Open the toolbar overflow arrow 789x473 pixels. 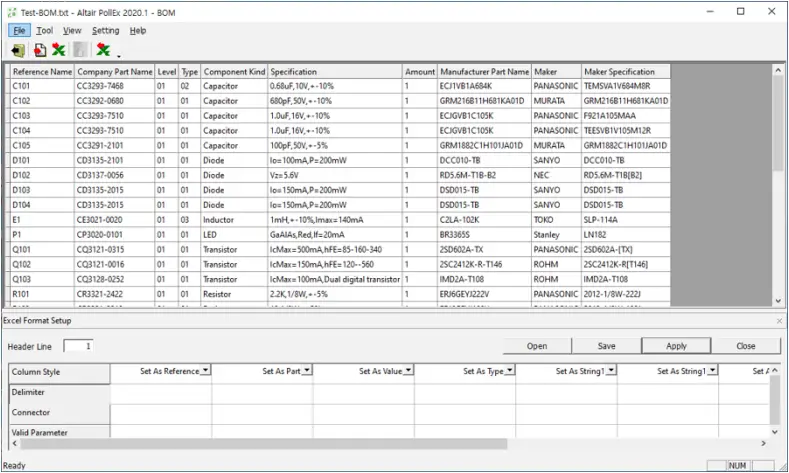[119, 55]
